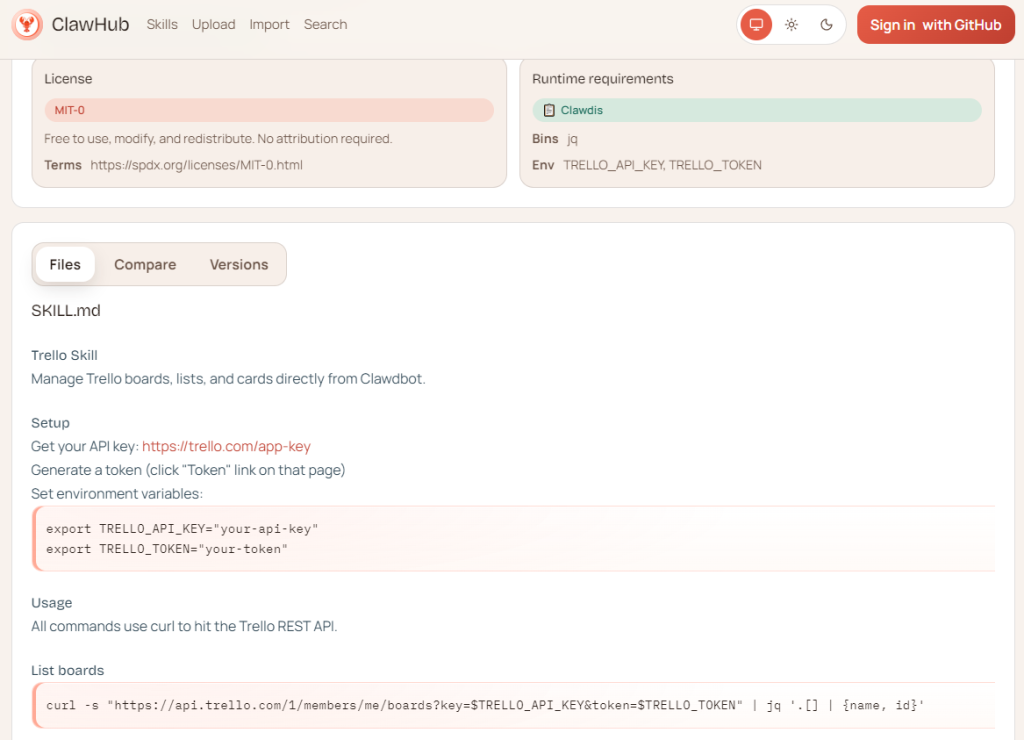The image size is (1024, 740).
Task: Select the system theme monitor icon
Action: click(756, 25)
